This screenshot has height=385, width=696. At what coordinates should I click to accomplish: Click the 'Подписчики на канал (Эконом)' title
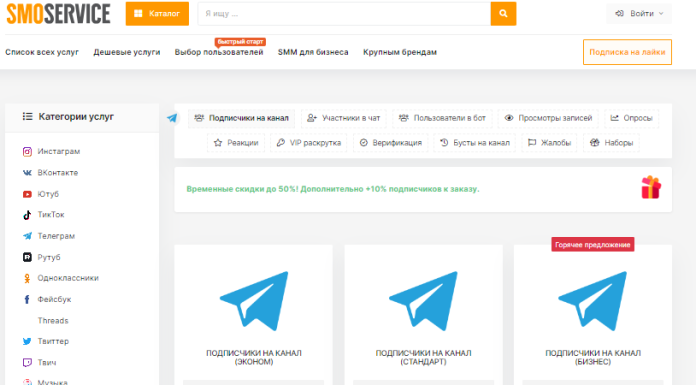[x=254, y=357]
